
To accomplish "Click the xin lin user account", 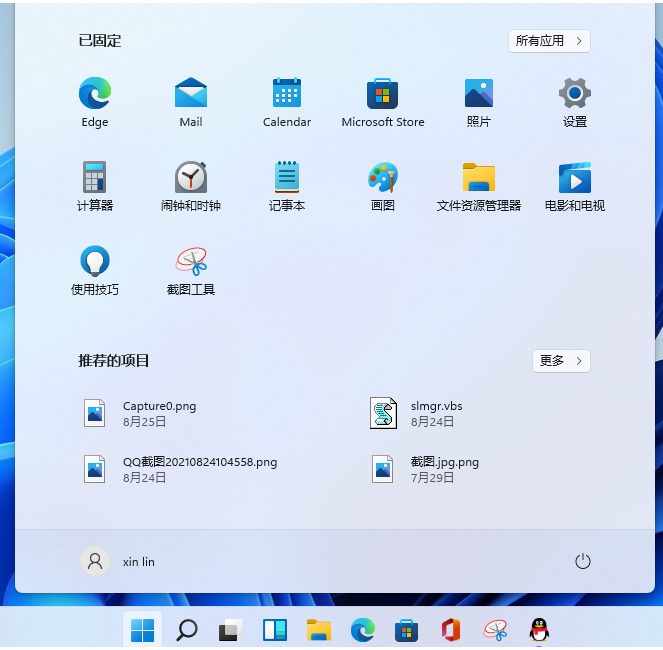I will 118,562.
